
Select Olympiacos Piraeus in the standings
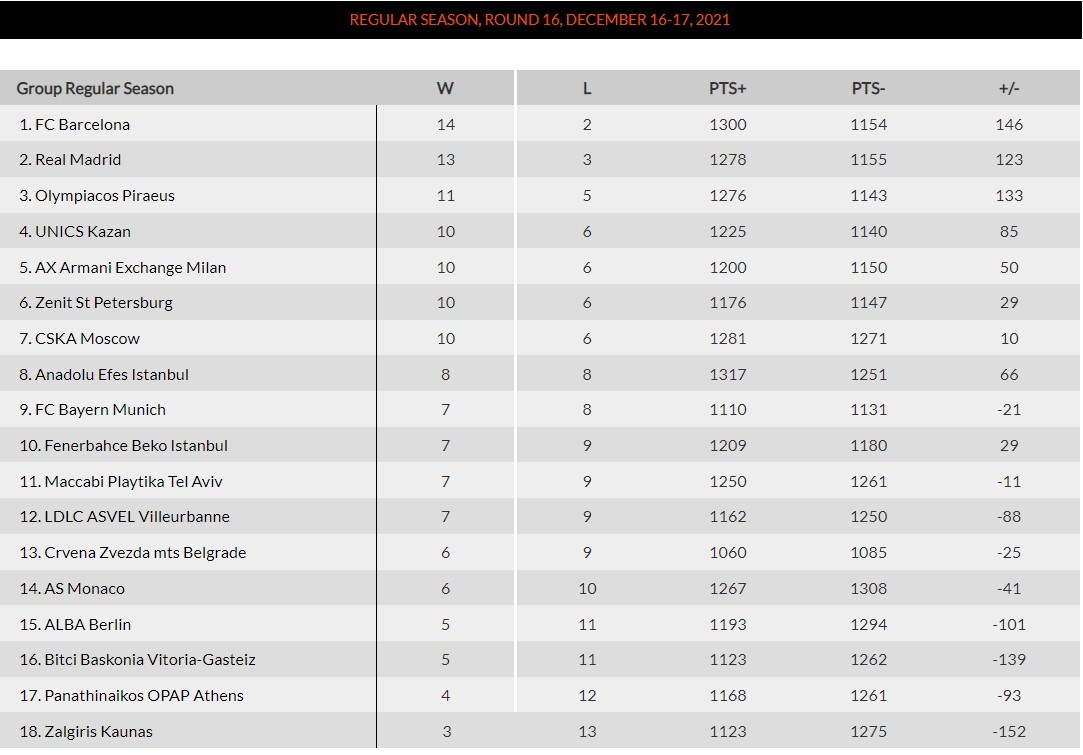tap(104, 196)
